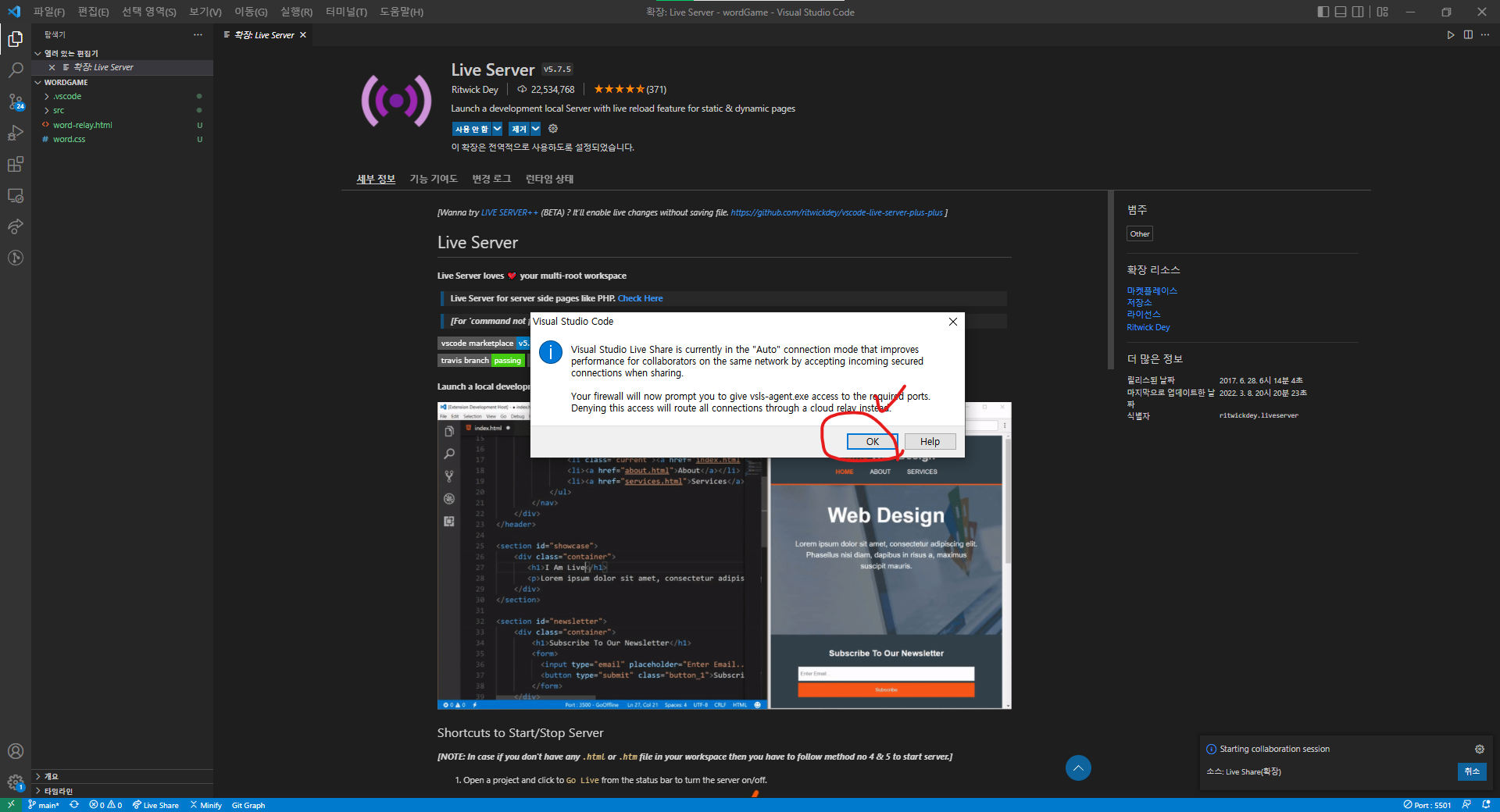Expand the src folder
Viewport: 1500px width, 812px height.
click(x=58, y=110)
